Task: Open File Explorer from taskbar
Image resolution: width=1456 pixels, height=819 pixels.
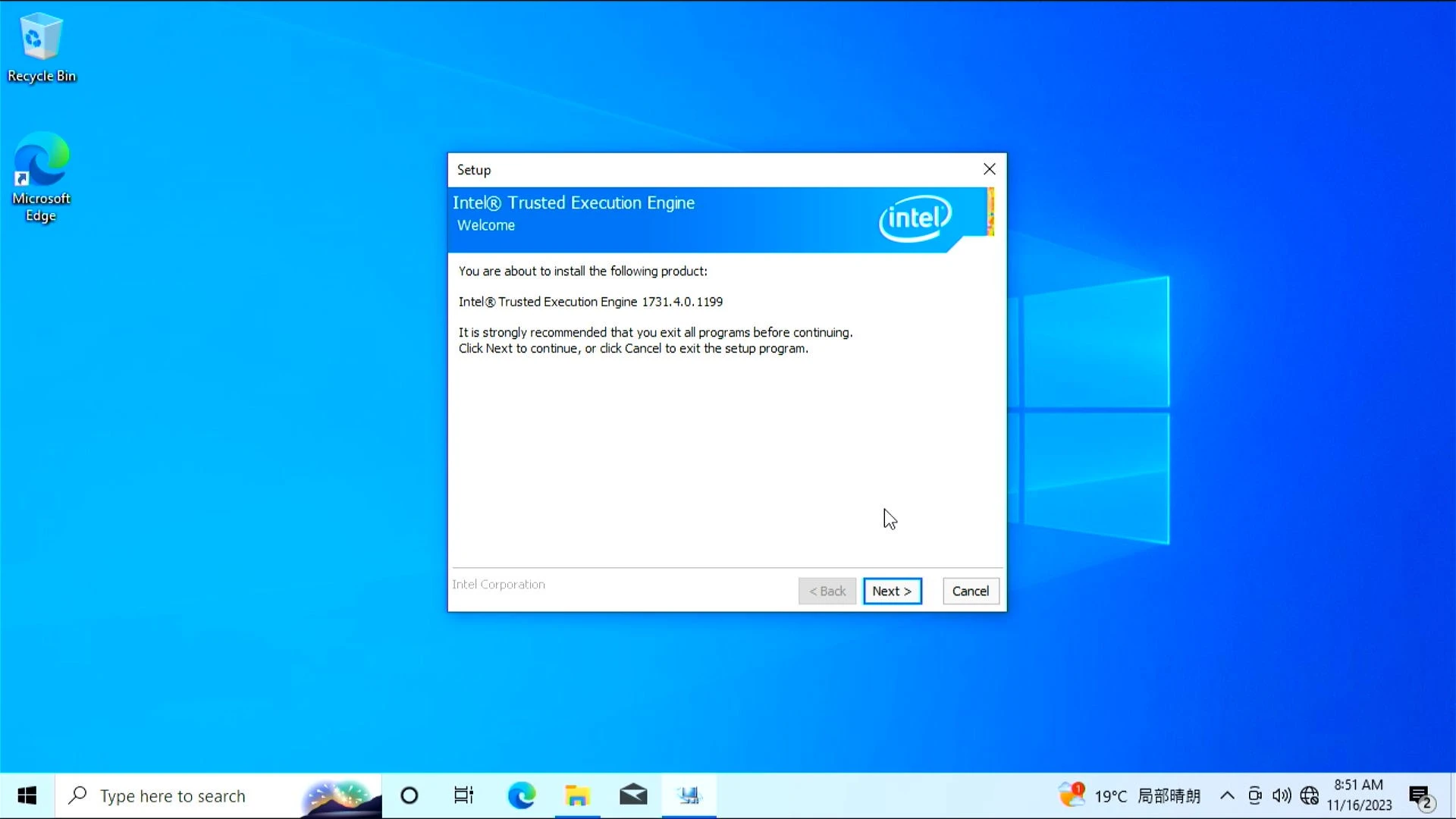Action: (x=578, y=795)
